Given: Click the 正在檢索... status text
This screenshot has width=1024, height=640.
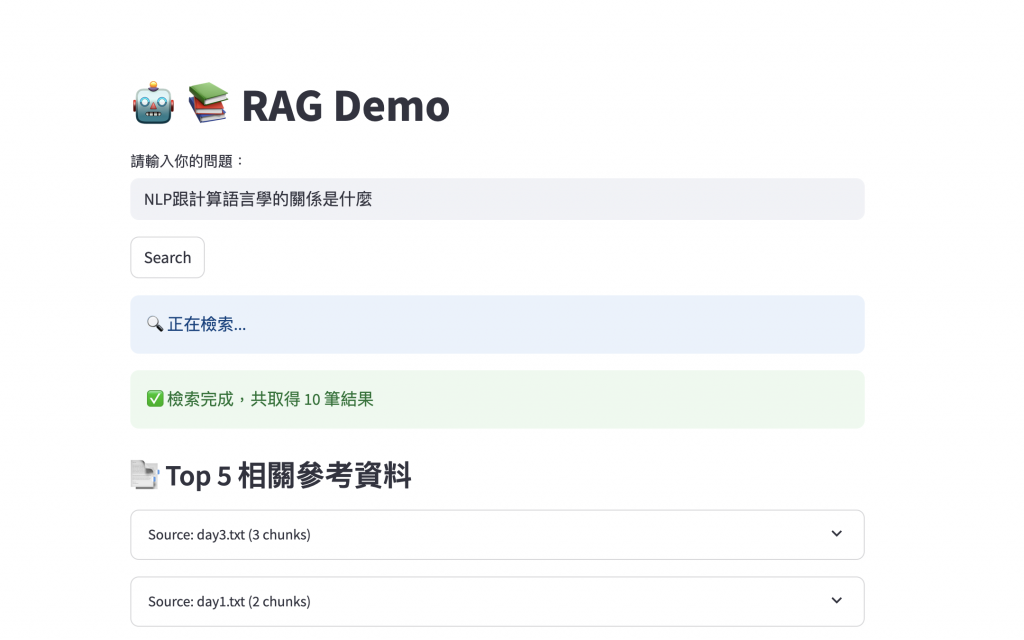Looking at the screenshot, I should point(206,325).
